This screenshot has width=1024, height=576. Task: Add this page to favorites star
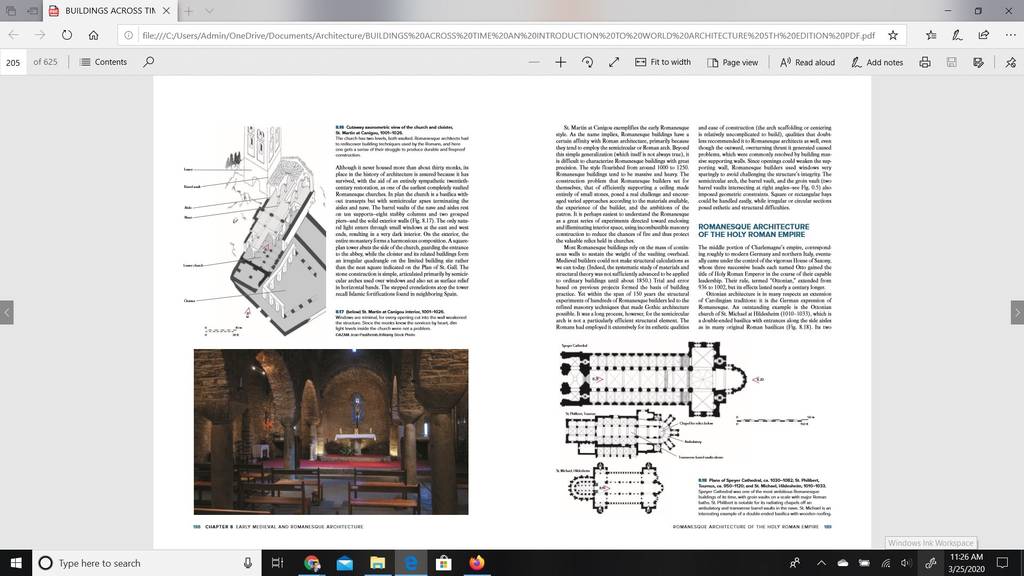click(893, 35)
